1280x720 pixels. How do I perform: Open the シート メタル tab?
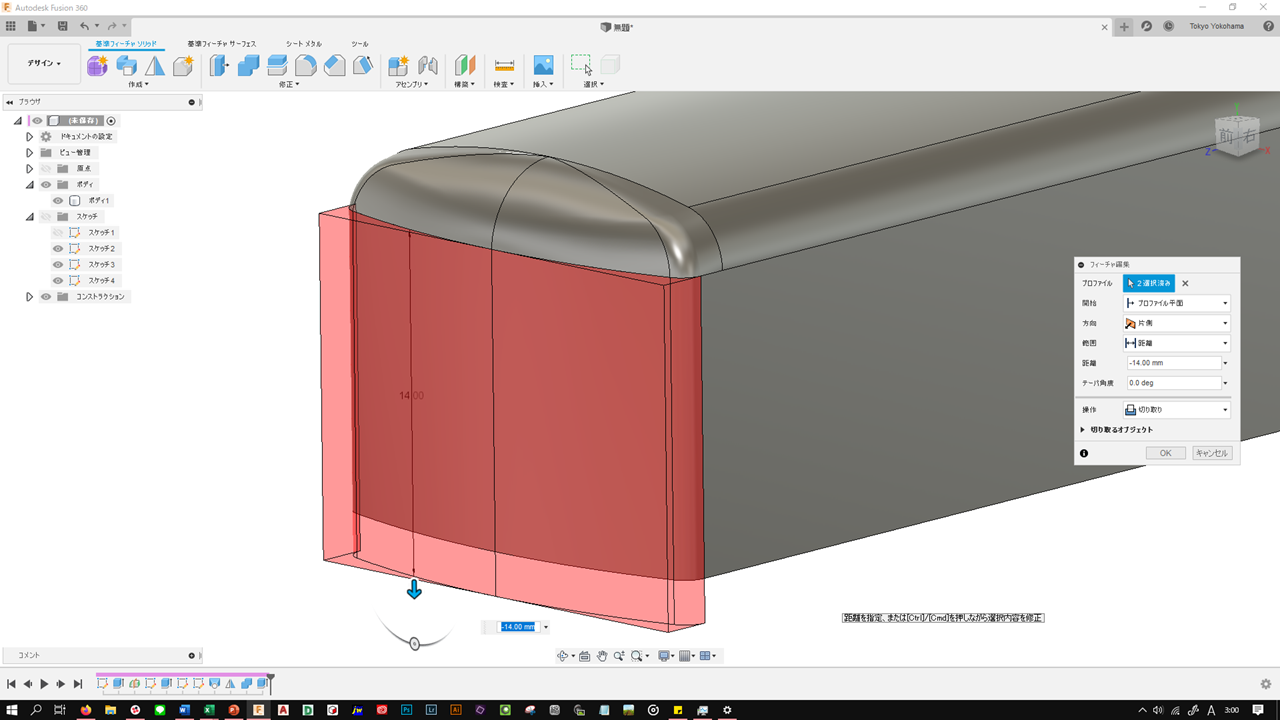coord(304,44)
